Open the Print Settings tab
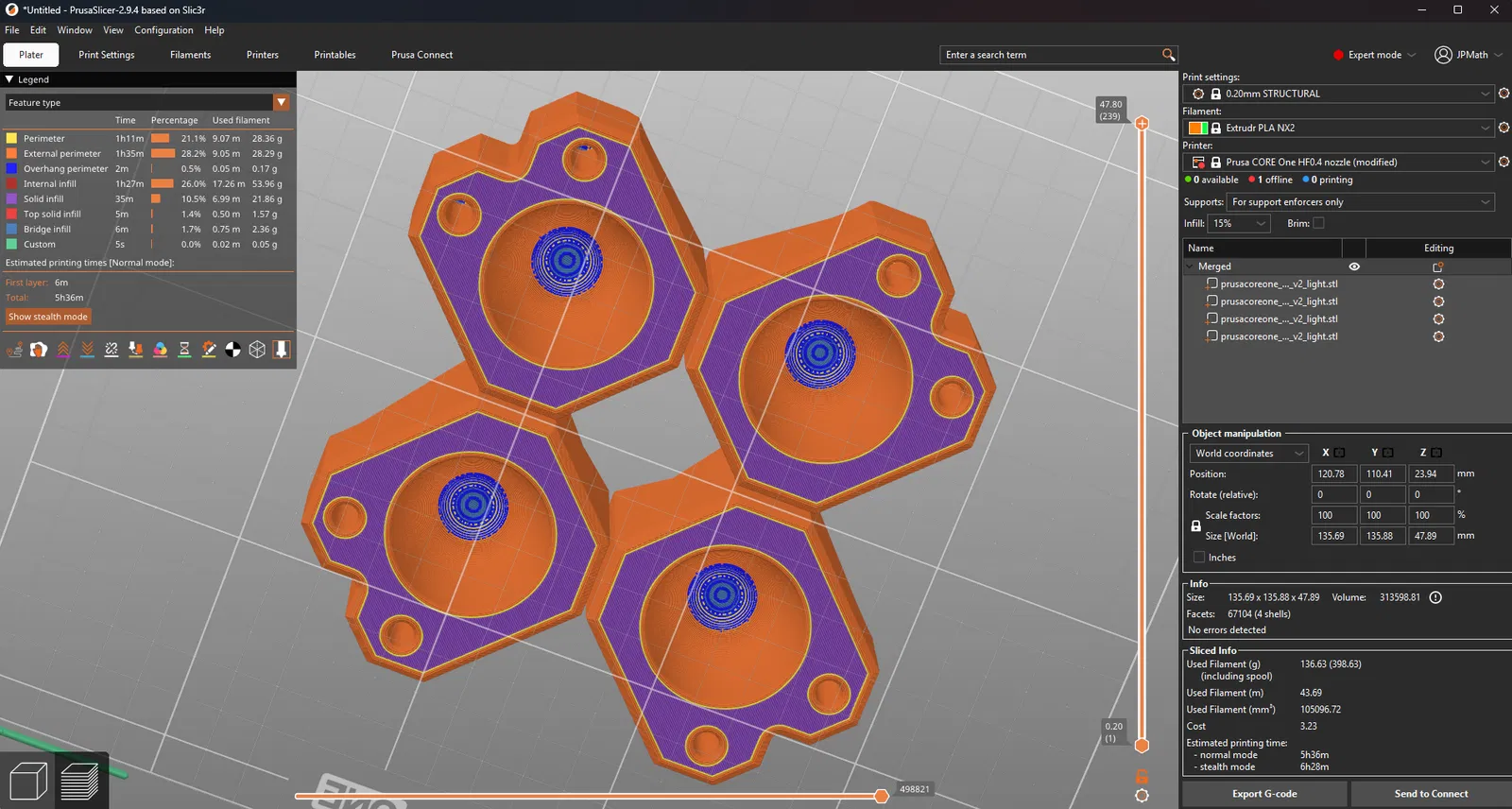The height and width of the screenshot is (809, 1512). [107, 55]
